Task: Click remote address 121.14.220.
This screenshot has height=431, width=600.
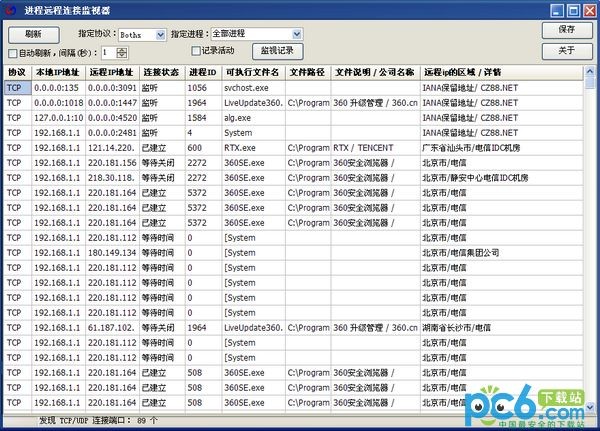Action: tap(112, 148)
